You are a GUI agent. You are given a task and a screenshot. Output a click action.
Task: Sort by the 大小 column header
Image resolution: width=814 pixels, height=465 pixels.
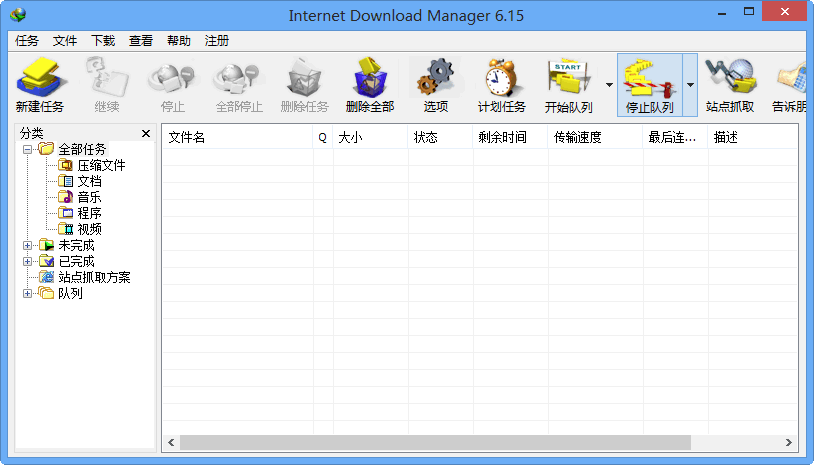coord(371,138)
